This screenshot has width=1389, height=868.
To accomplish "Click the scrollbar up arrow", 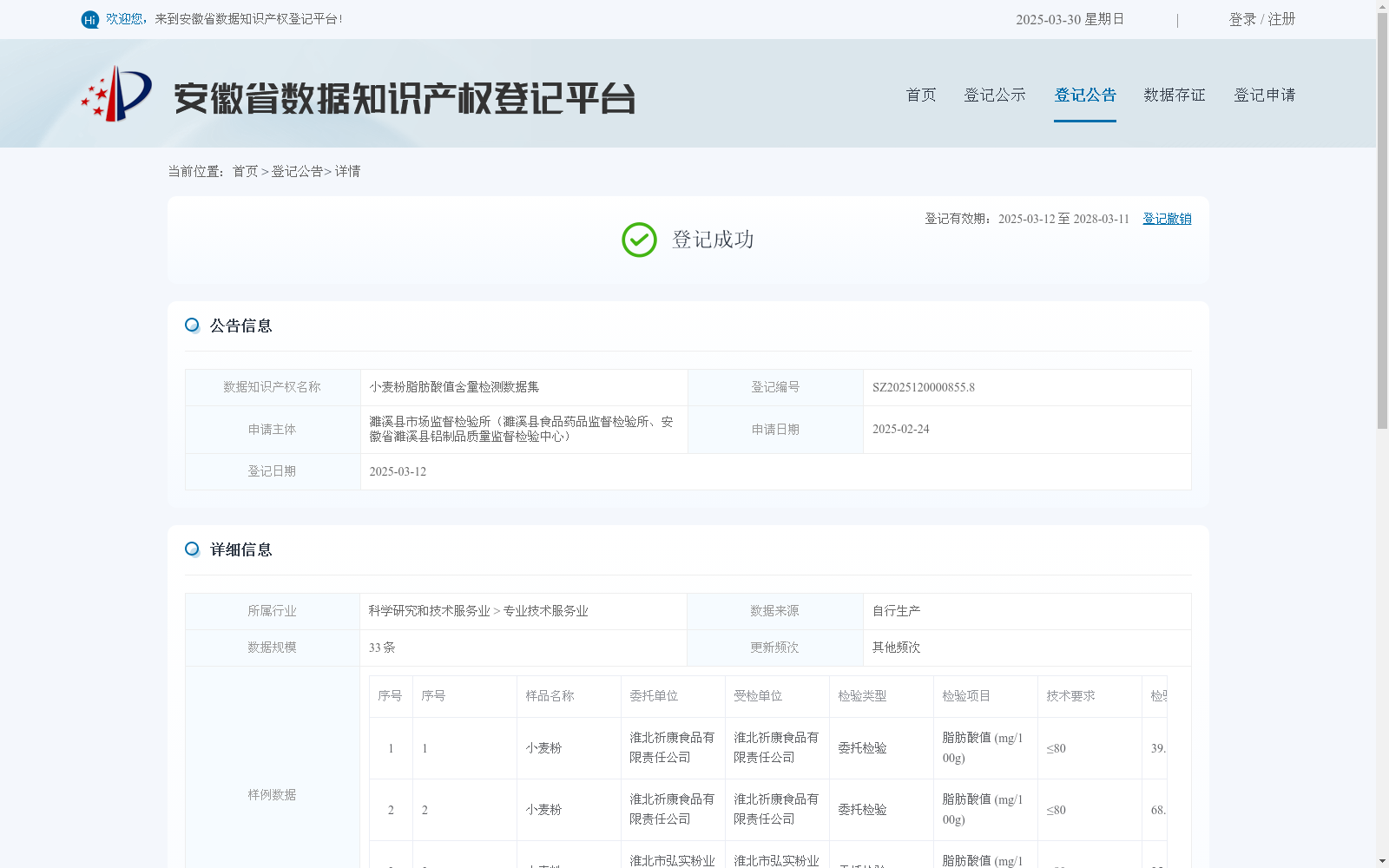I will pyautogui.click(x=1382, y=6).
